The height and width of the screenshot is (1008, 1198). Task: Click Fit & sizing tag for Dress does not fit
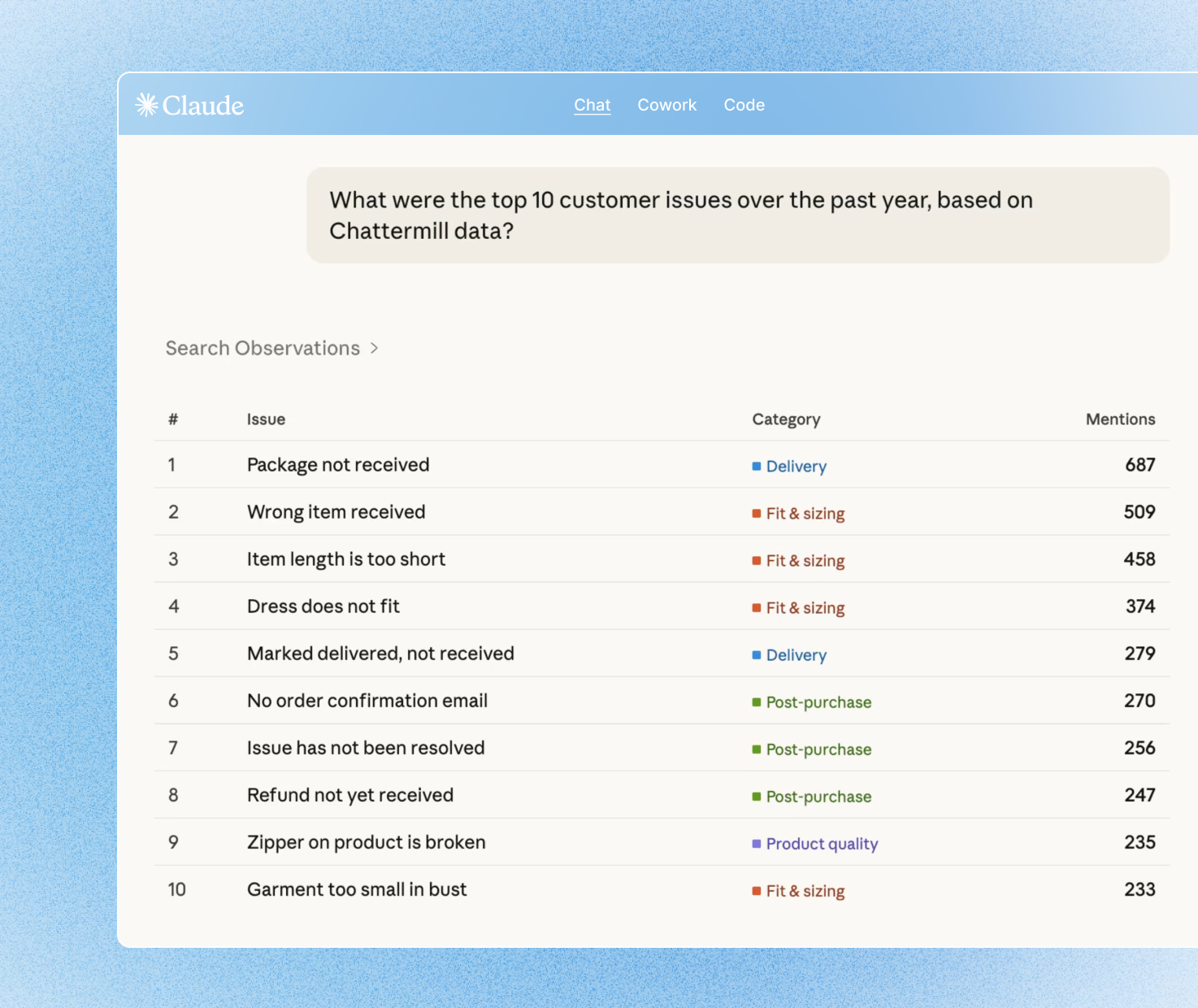click(x=798, y=608)
